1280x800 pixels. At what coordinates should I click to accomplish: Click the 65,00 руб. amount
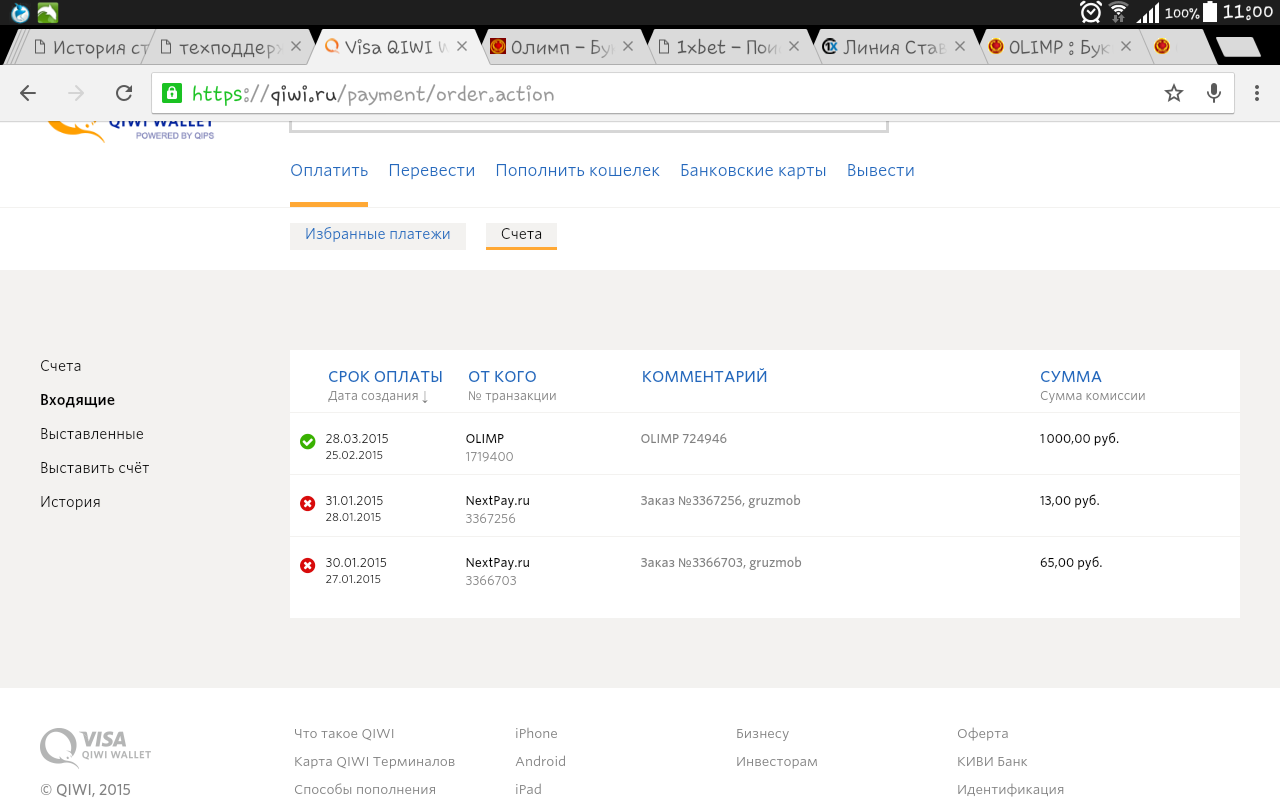click(1071, 563)
